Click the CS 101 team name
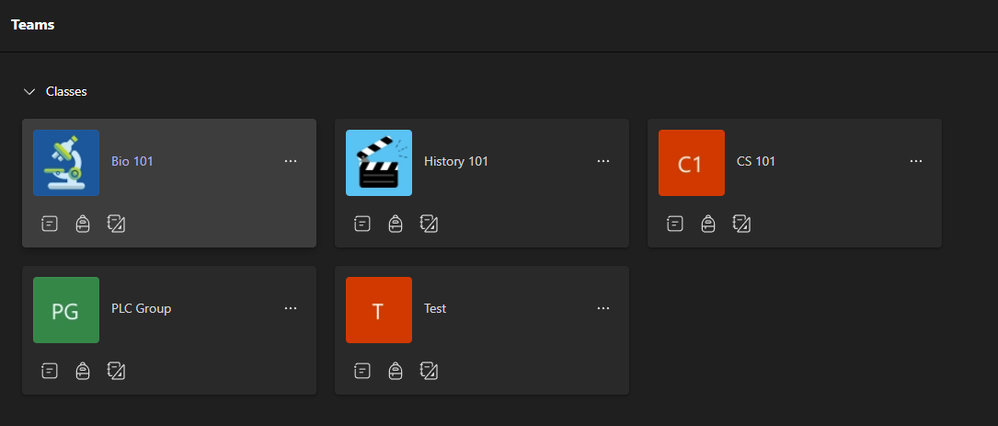The height and width of the screenshot is (426, 998). coord(756,162)
